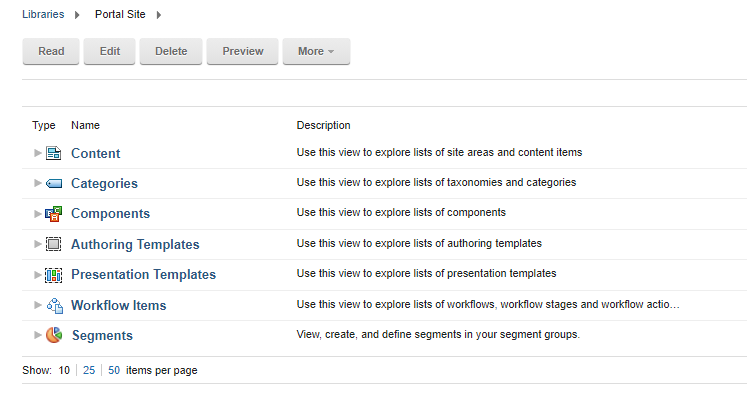Click the Read button

coord(51,51)
